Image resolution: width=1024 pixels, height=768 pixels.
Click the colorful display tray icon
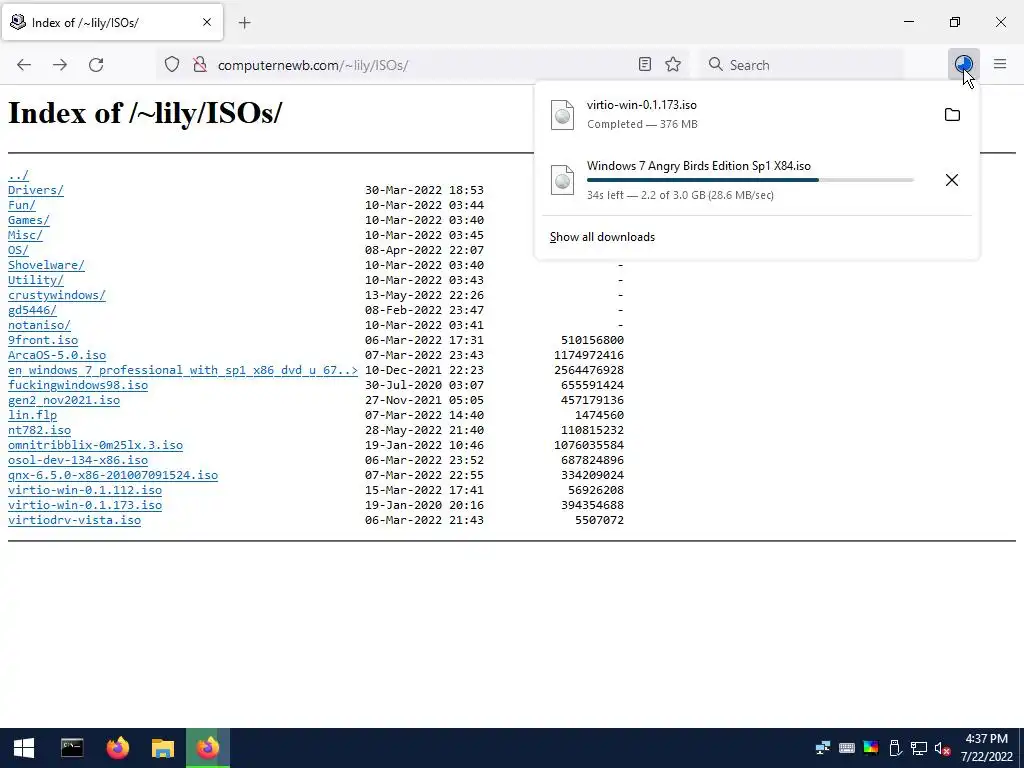tap(871, 748)
